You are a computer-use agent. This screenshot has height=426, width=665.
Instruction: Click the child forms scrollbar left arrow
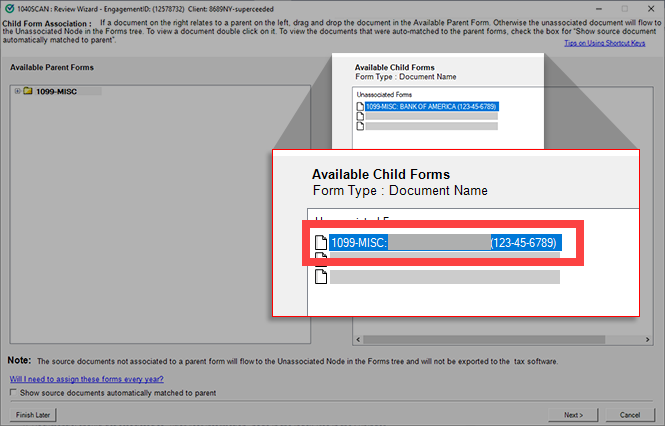click(x=358, y=339)
